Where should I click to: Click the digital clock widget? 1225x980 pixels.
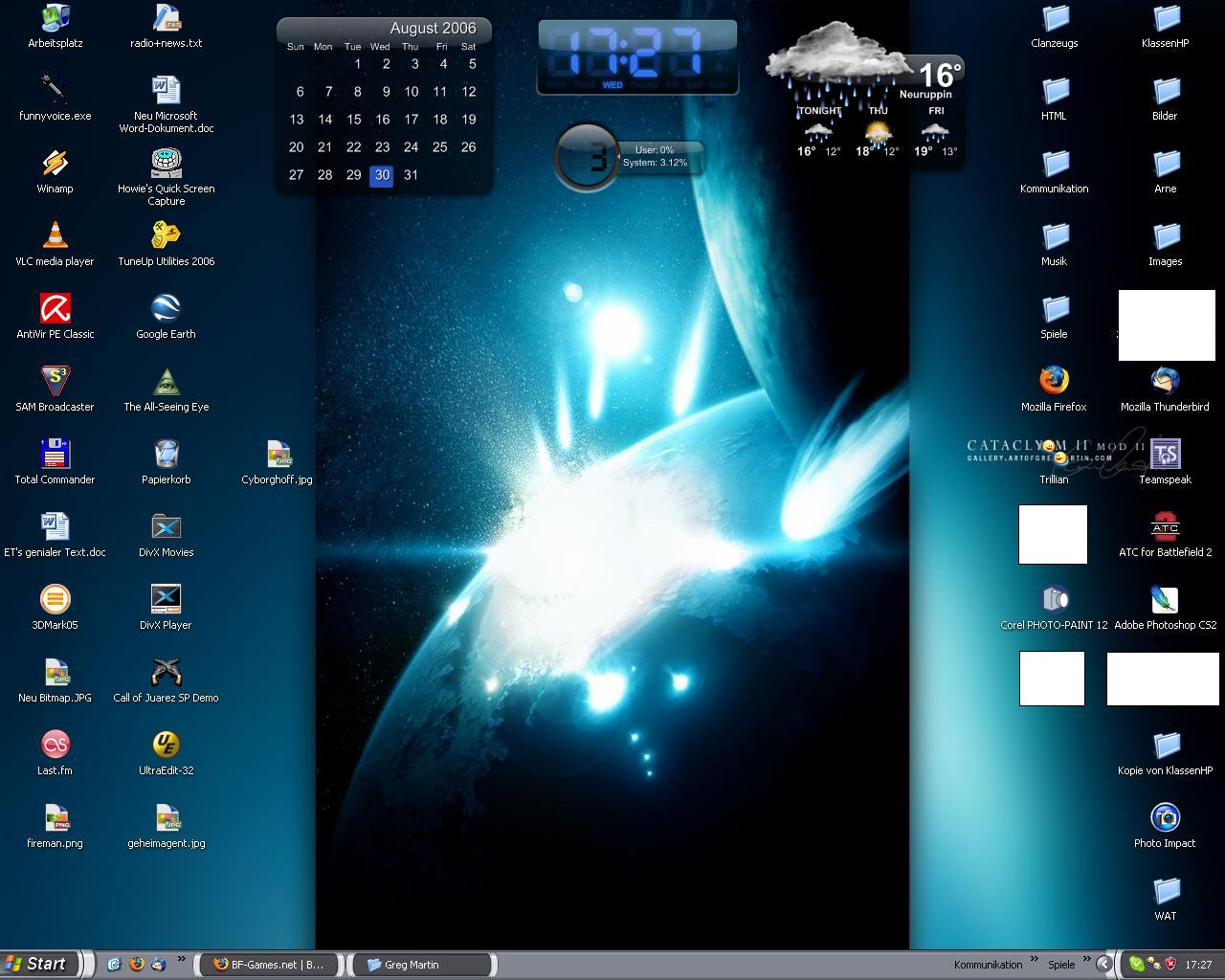637,57
